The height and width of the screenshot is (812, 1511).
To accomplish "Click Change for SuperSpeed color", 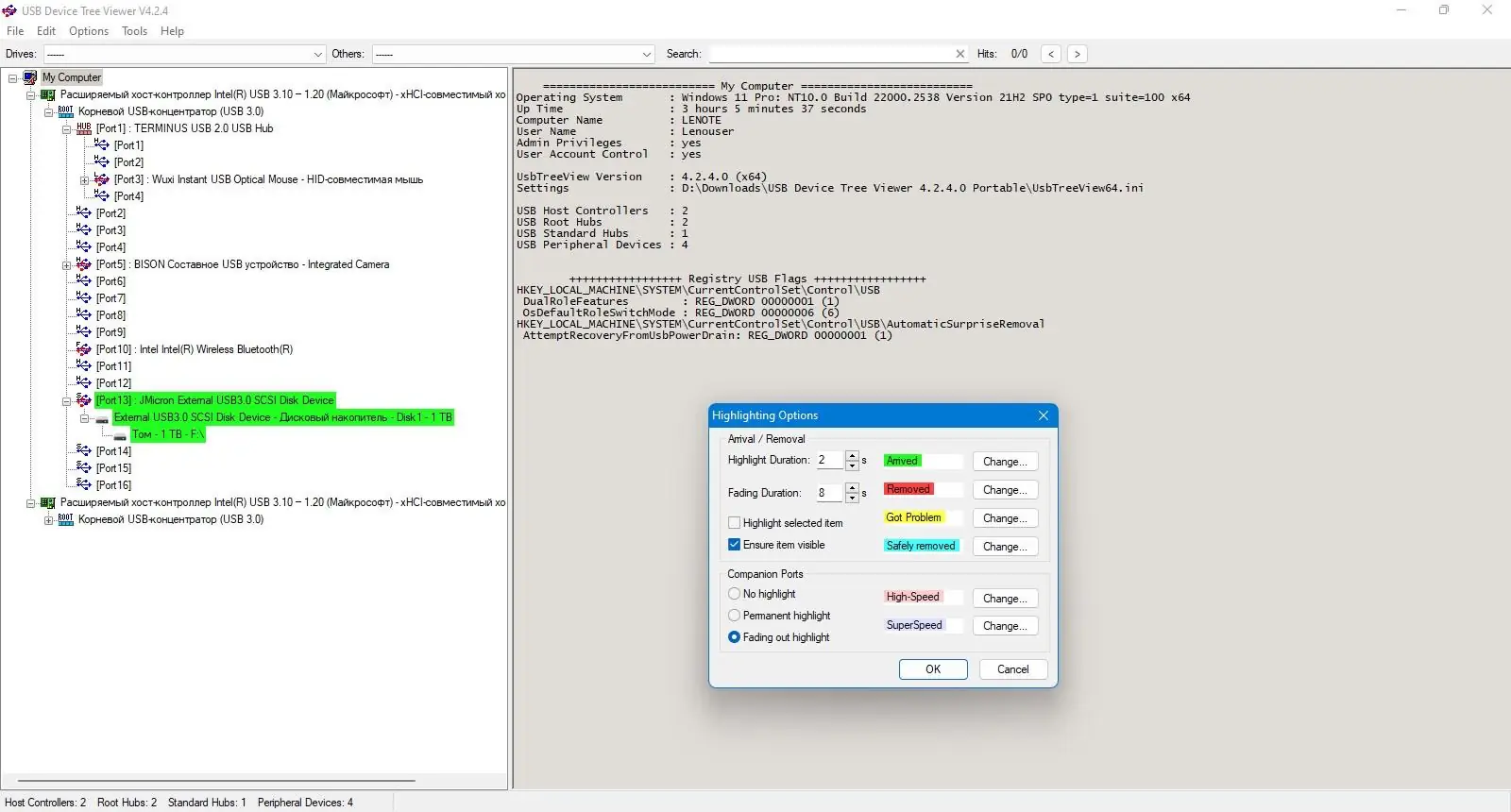I will 1005,626.
